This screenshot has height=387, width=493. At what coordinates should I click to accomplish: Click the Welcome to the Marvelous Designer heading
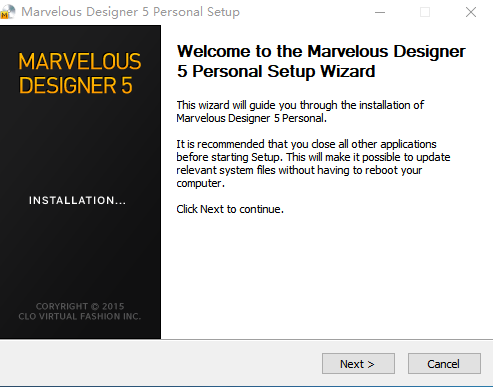pos(321,61)
